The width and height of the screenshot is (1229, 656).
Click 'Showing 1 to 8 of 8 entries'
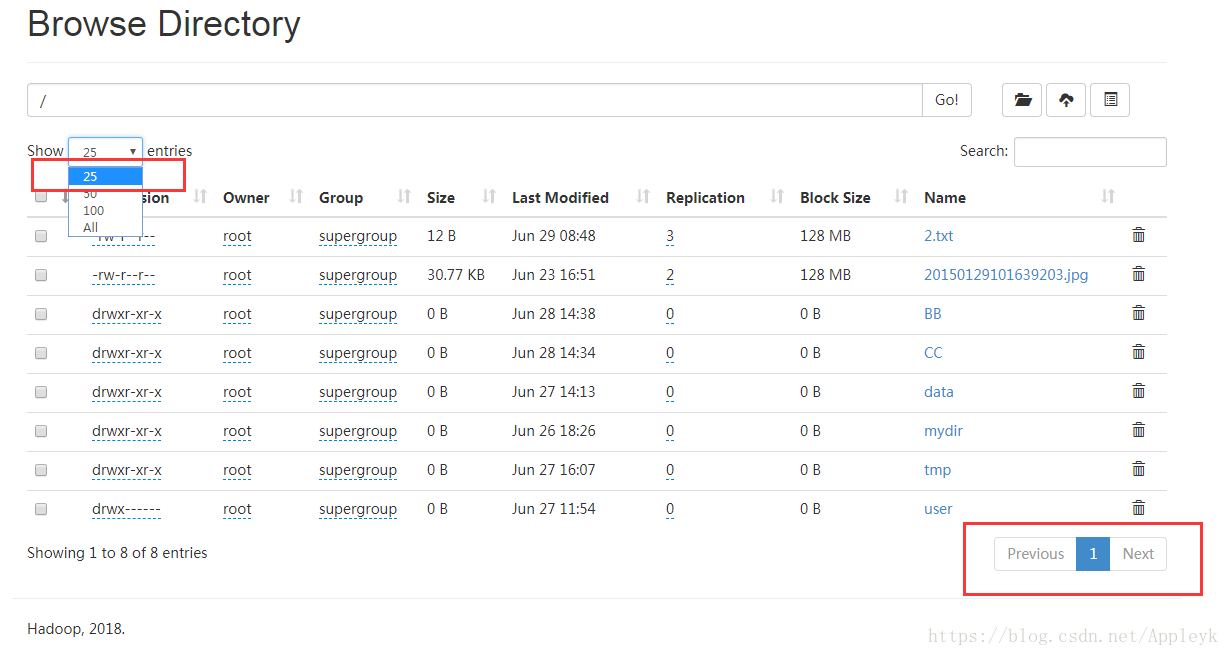117,552
